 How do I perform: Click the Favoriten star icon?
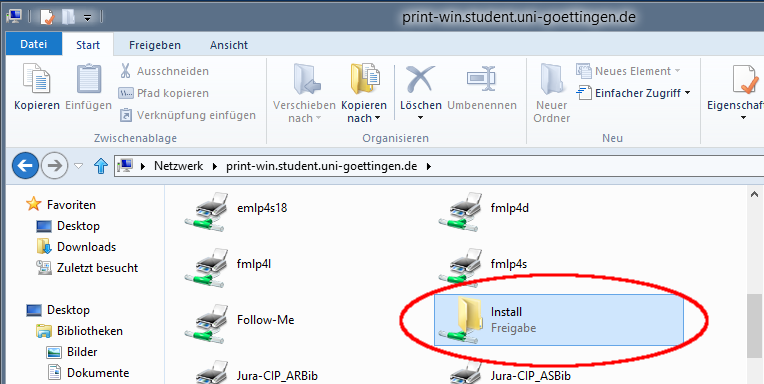coord(34,204)
